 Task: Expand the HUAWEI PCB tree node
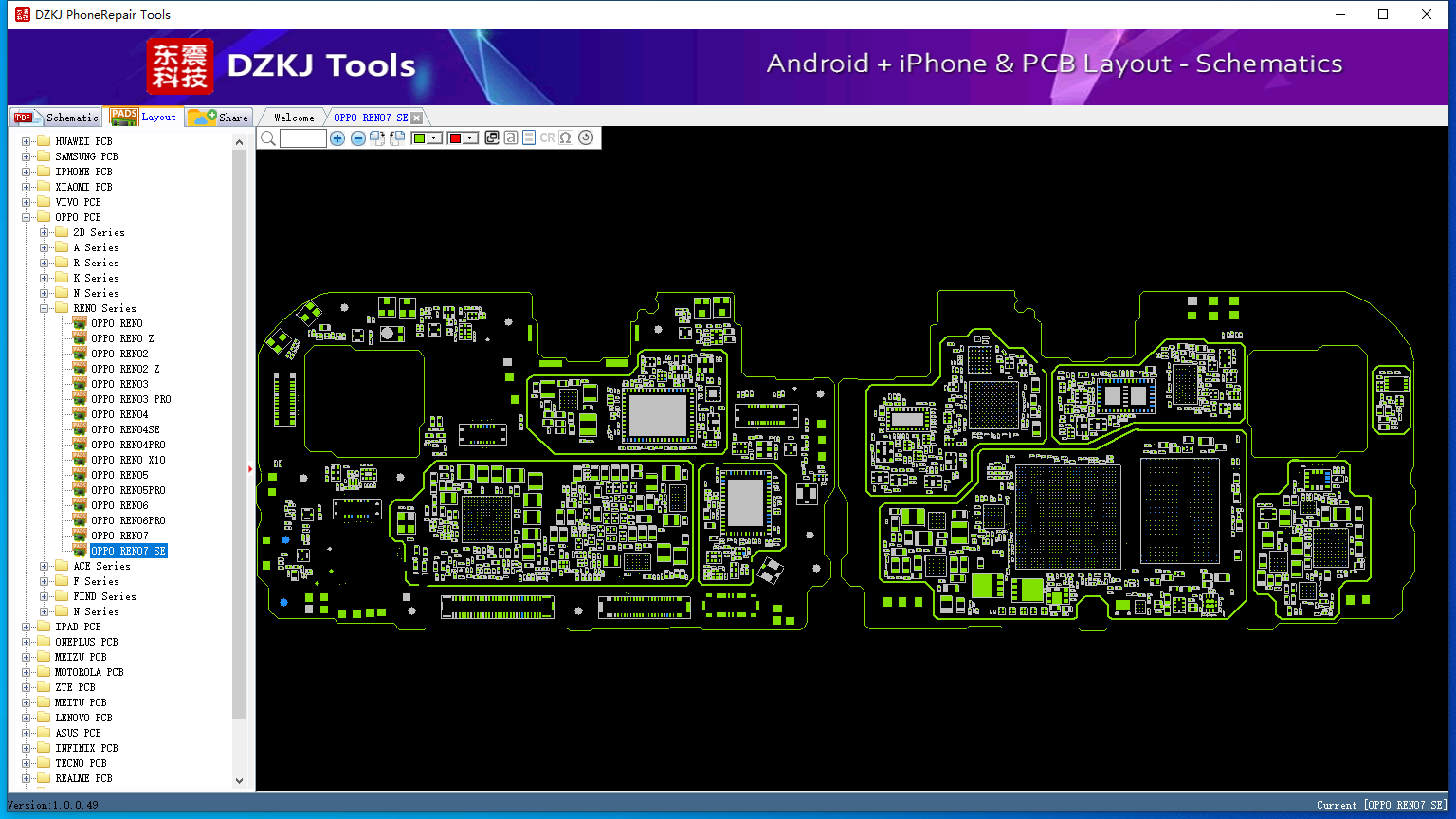click(x=26, y=141)
